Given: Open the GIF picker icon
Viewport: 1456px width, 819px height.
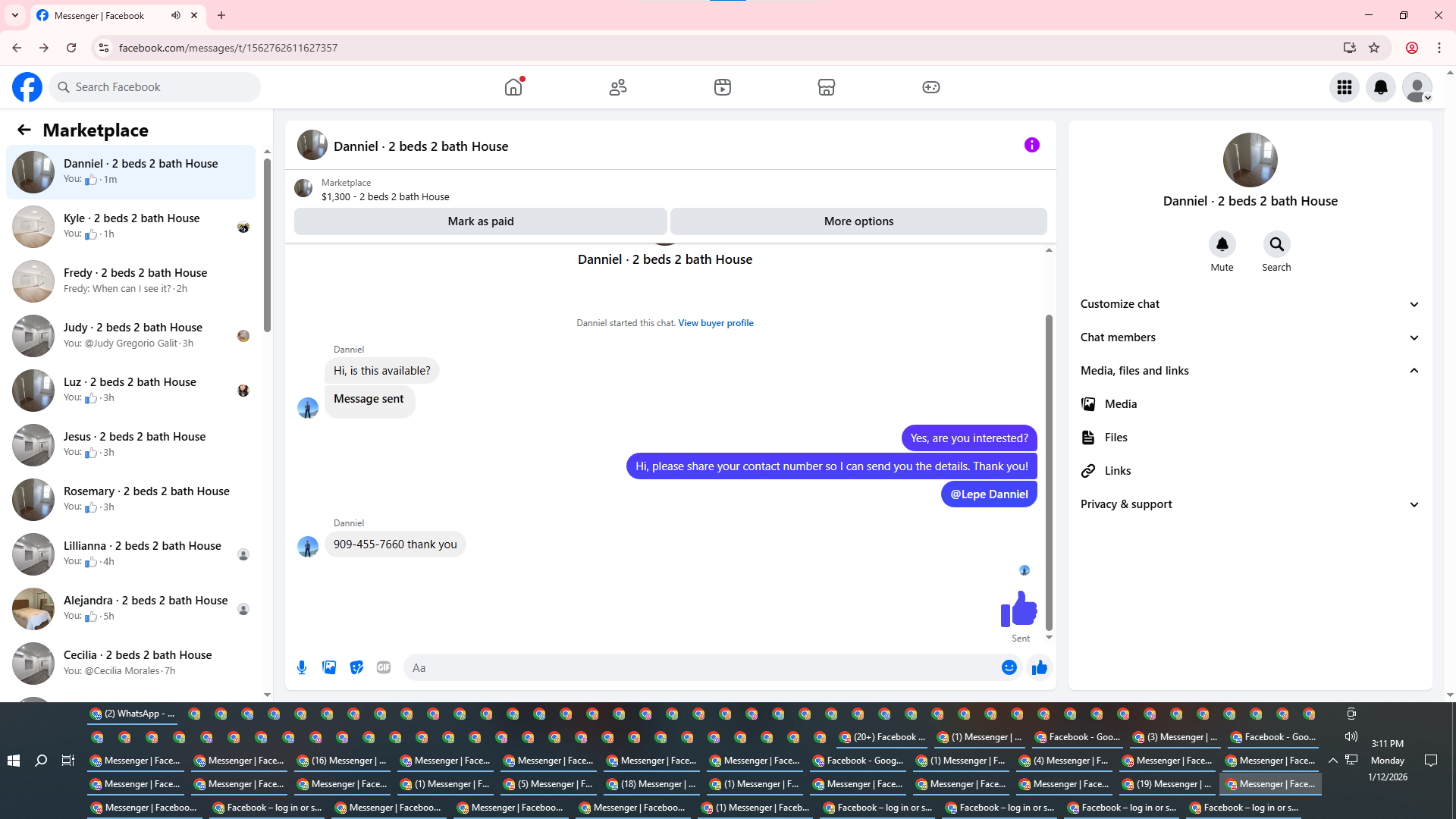Looking at the screenshot, I should click(x=384, y=667).
